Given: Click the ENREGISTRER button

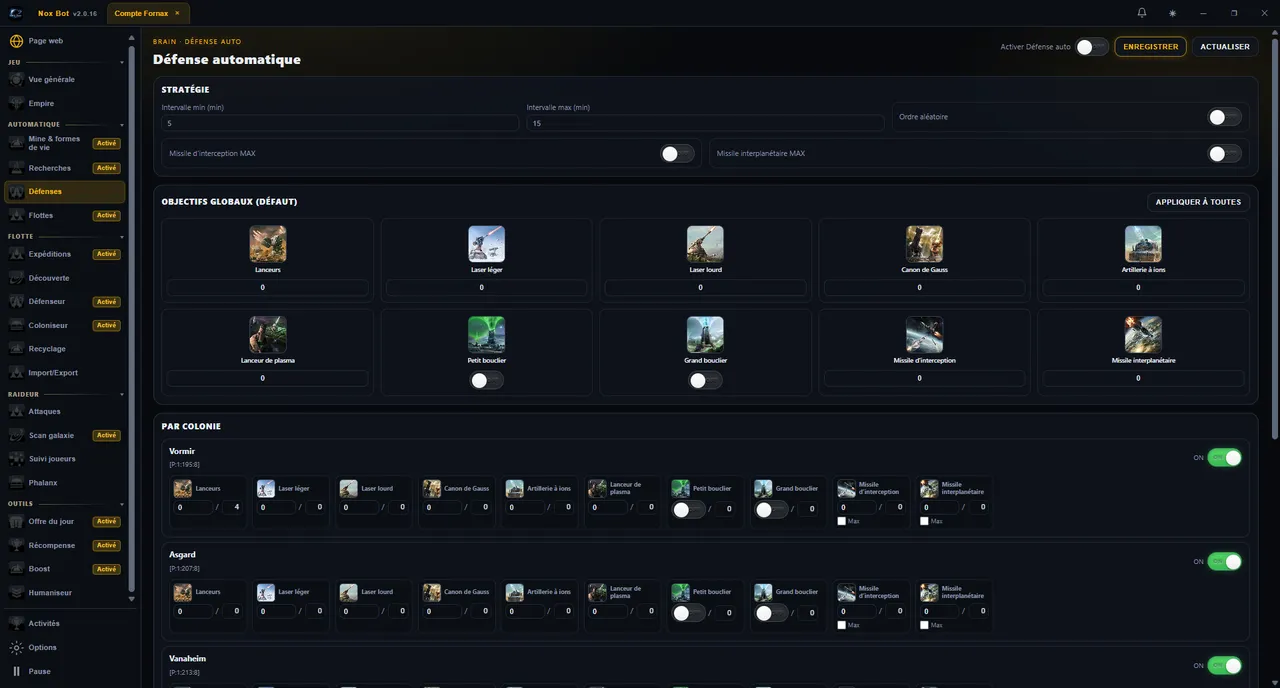Looking at the screenshot, I should click(x=1151, y=47).
